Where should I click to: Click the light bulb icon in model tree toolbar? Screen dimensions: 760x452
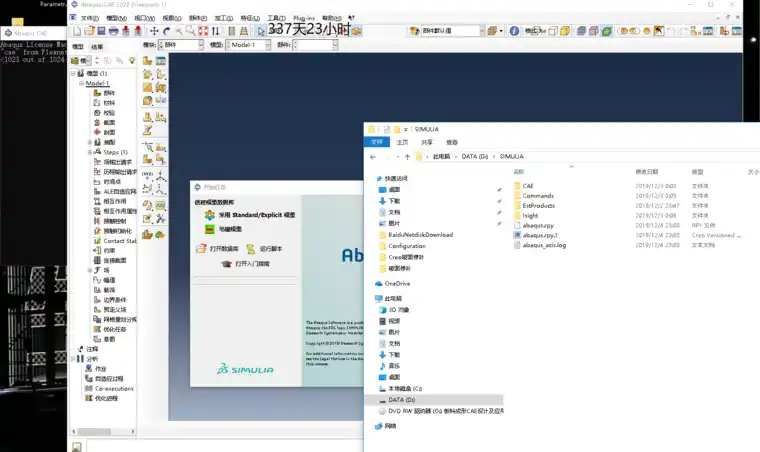tap(132, 61)
